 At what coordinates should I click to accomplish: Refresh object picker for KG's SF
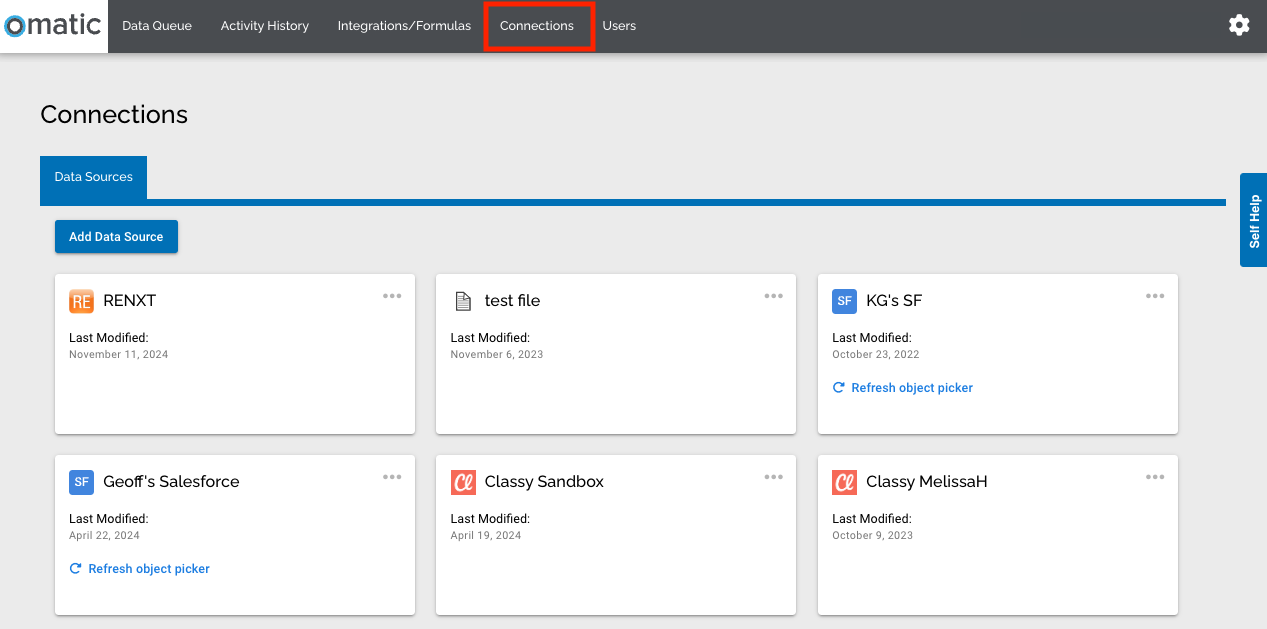point(911,388)
